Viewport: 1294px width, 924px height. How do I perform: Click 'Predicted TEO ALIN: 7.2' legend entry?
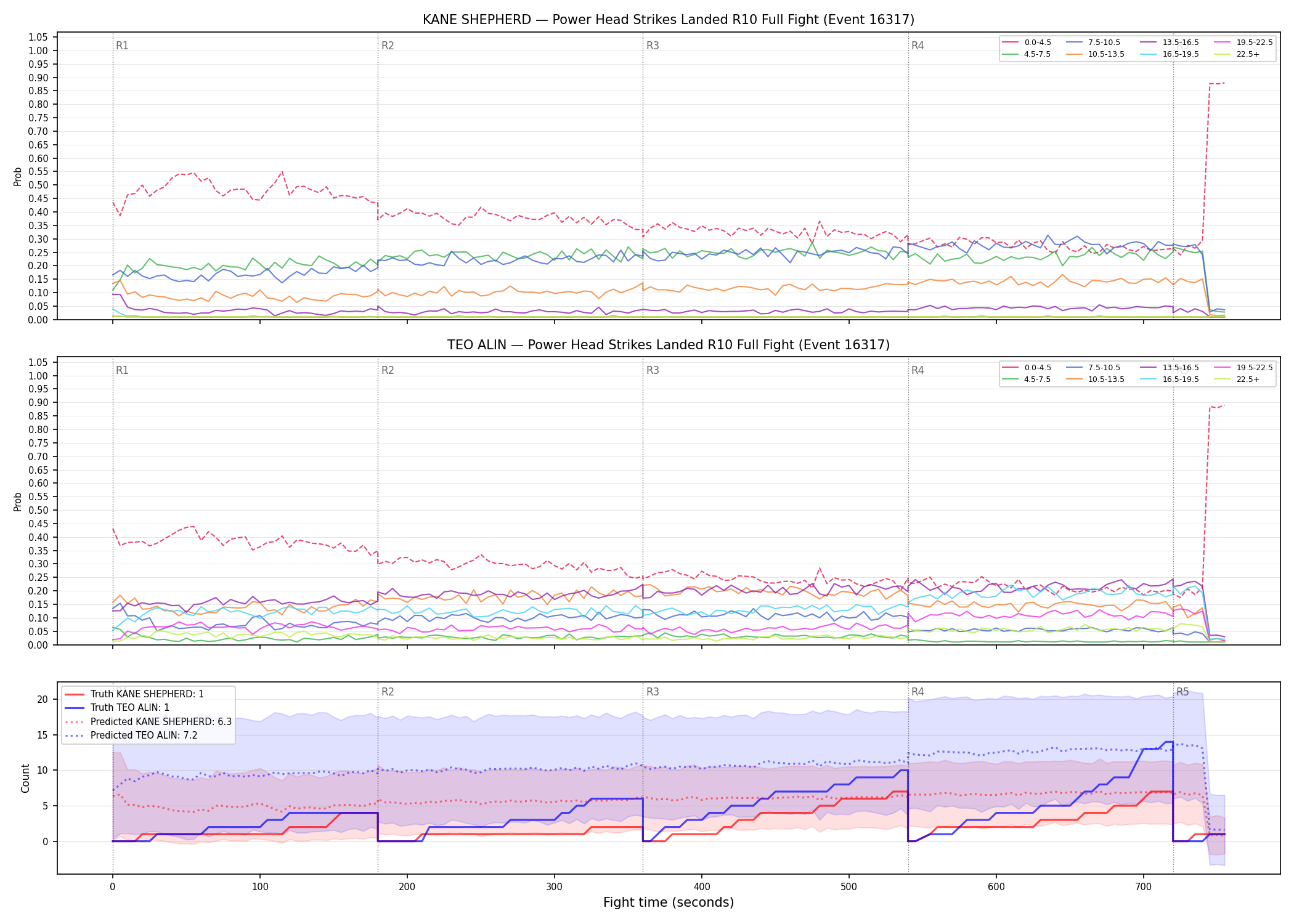click(x=131, y=736)
